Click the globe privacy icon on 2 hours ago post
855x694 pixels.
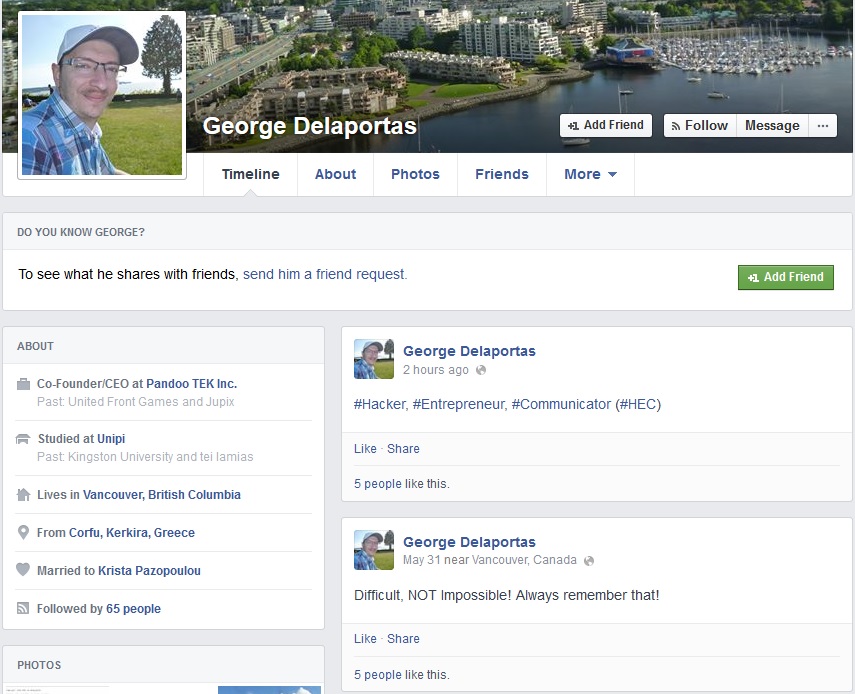pyautogui.click(x=480, y=370)
